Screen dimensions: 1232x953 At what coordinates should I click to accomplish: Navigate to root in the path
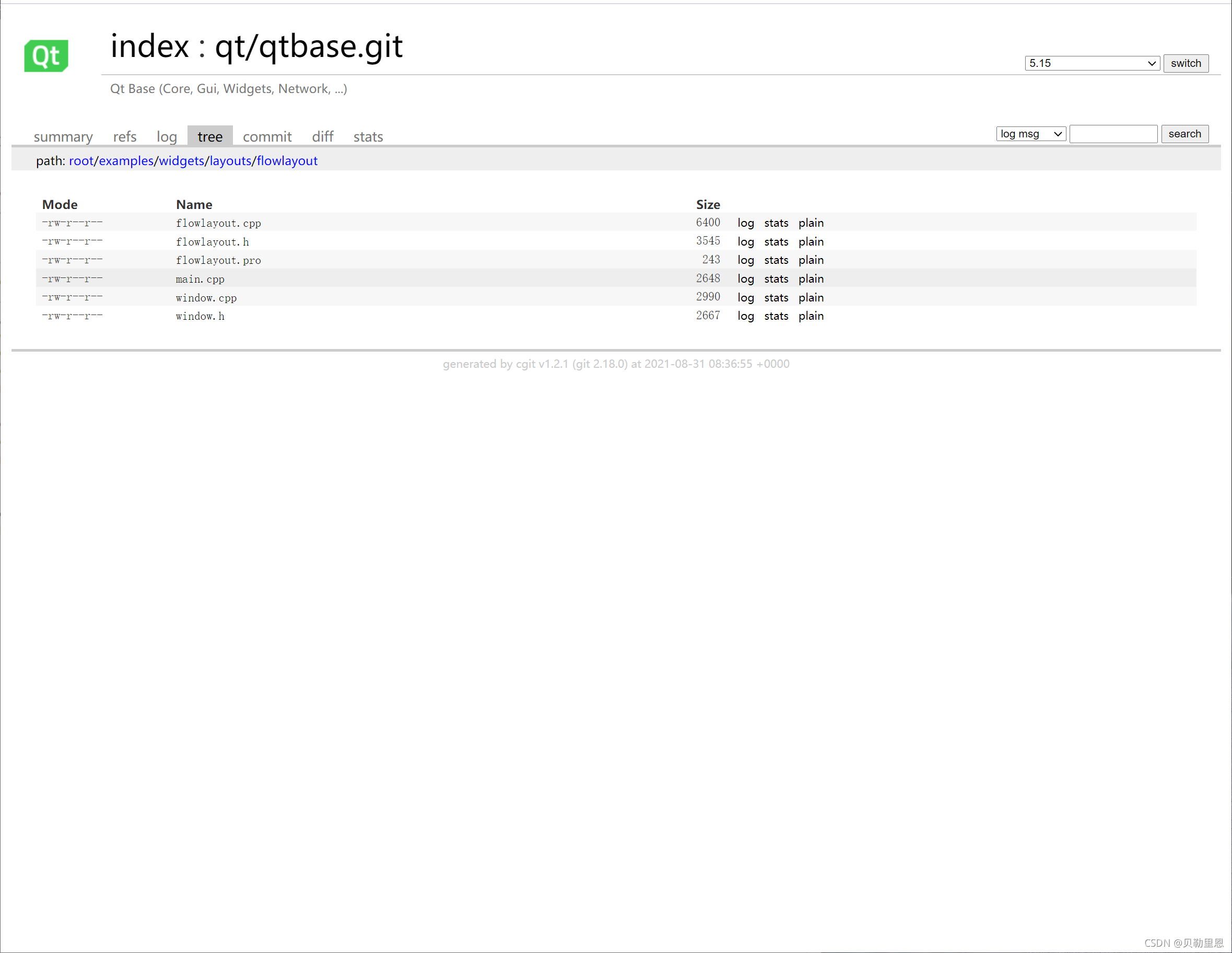click(x=81, y=161)
